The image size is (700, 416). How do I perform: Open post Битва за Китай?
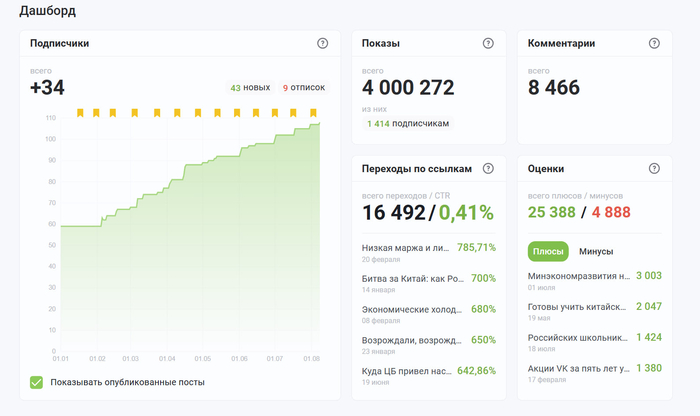click(x=413, y=279)
